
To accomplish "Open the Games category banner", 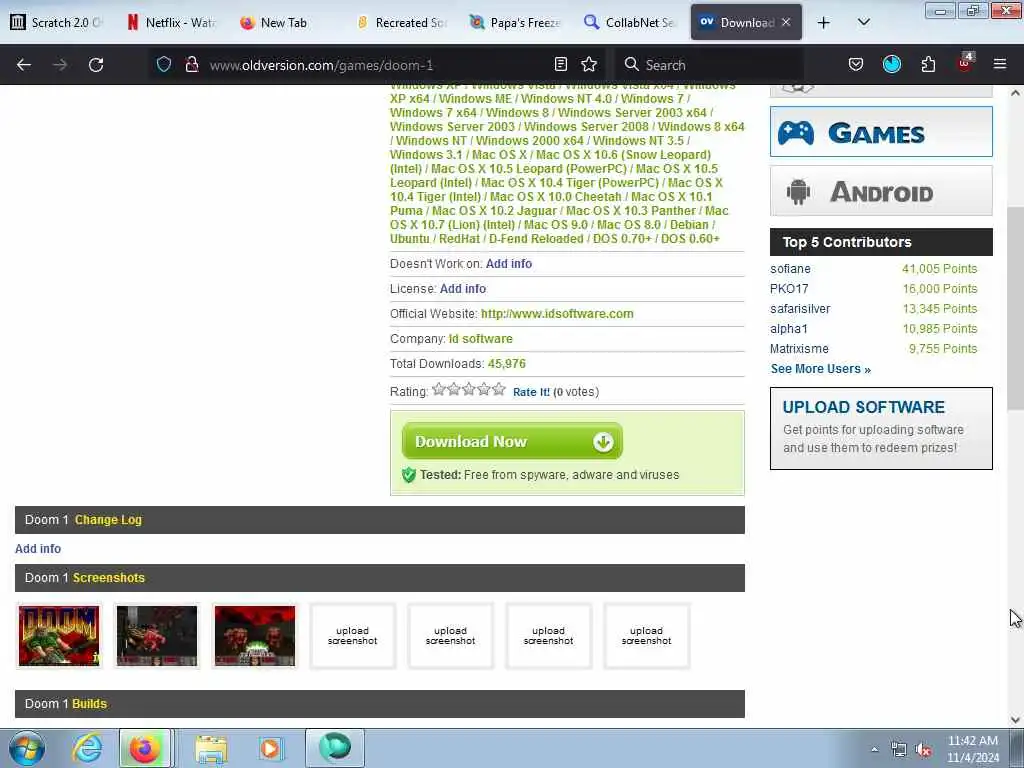I will tap(881, 132).
